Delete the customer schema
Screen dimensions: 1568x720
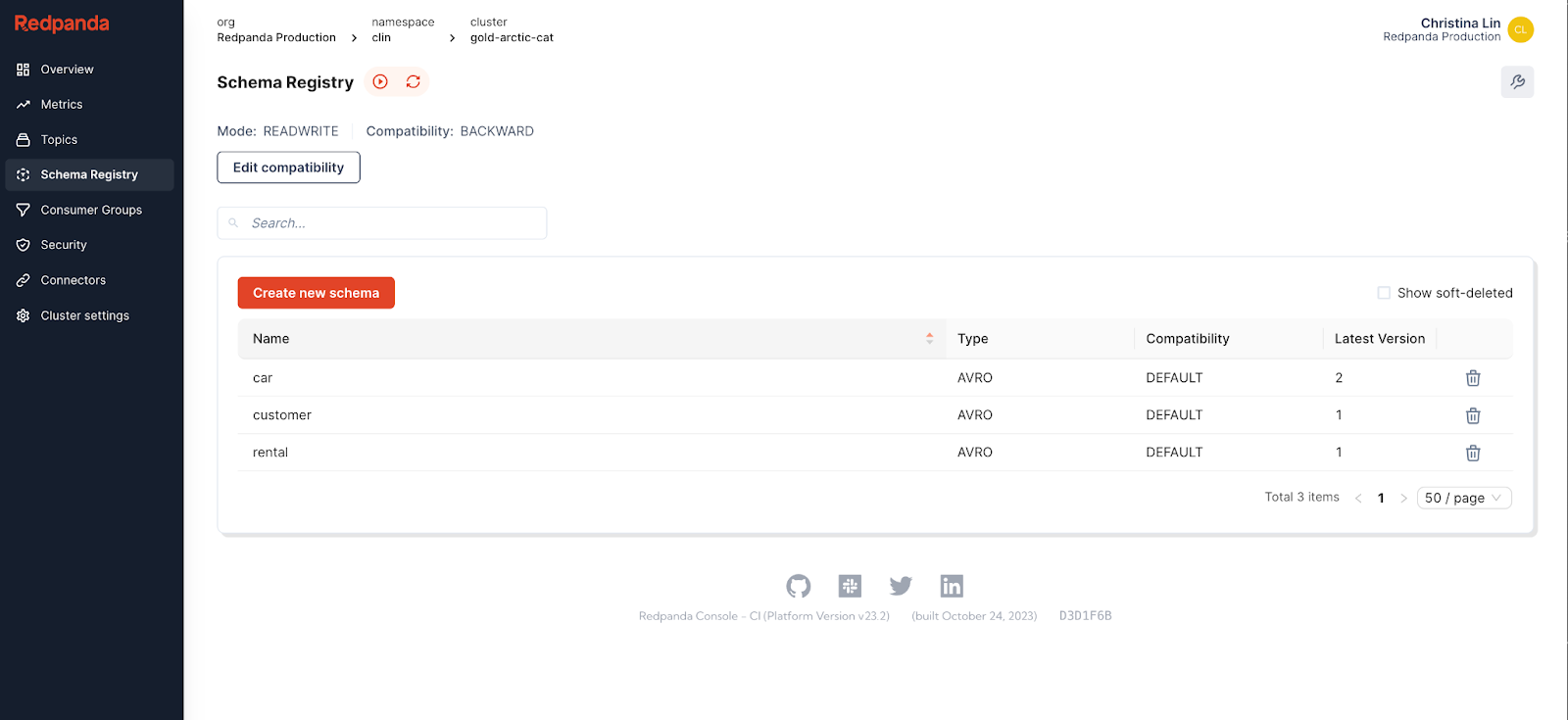[x=1473, y=415]
